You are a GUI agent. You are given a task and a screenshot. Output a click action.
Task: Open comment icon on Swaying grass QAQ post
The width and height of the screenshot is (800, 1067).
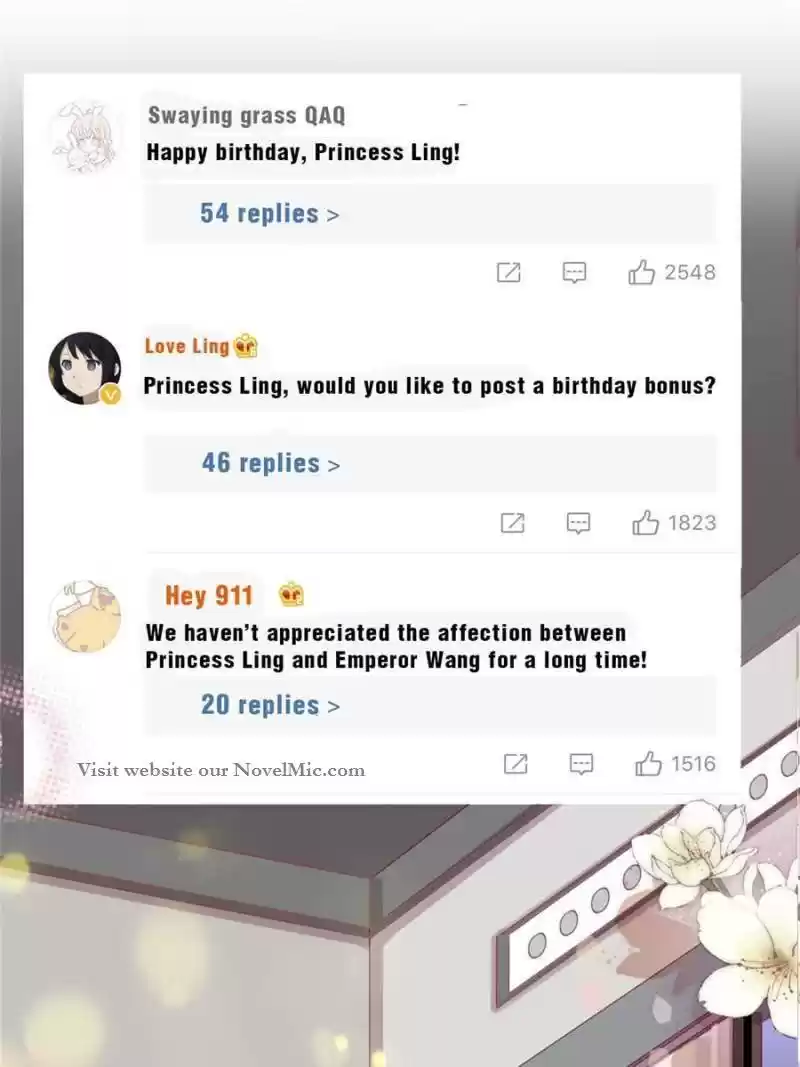coord(574,272)
